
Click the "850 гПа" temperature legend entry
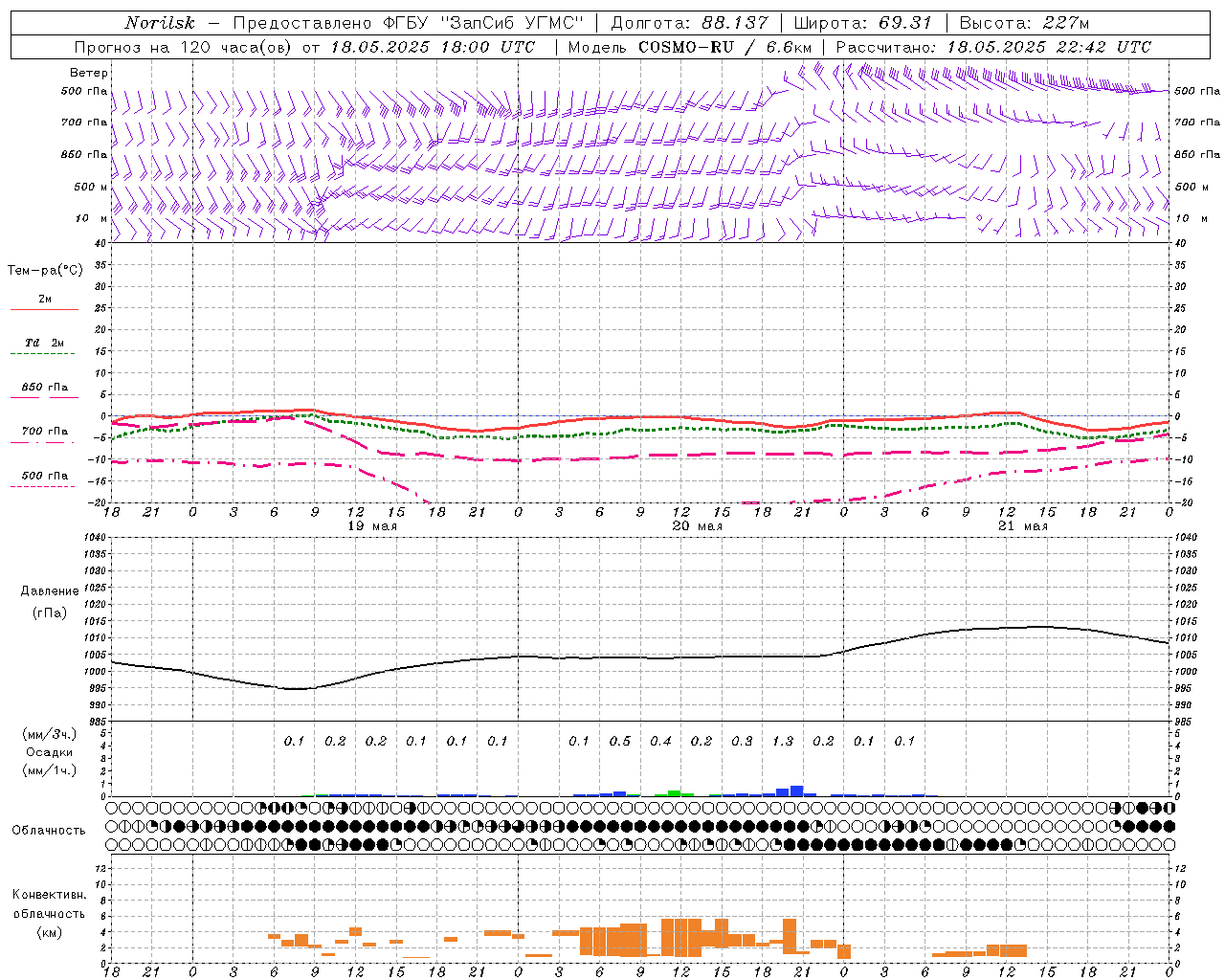click(x=44, y=391)
